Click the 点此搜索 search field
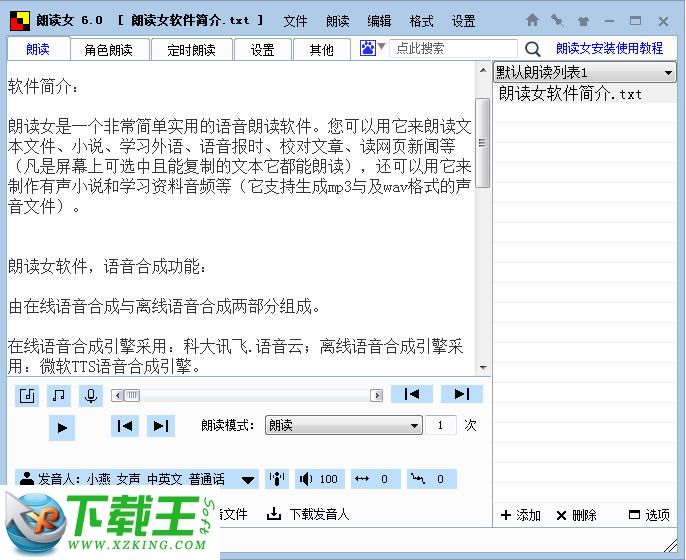Viewport: 686px width, 560px height. click(453, 48)
